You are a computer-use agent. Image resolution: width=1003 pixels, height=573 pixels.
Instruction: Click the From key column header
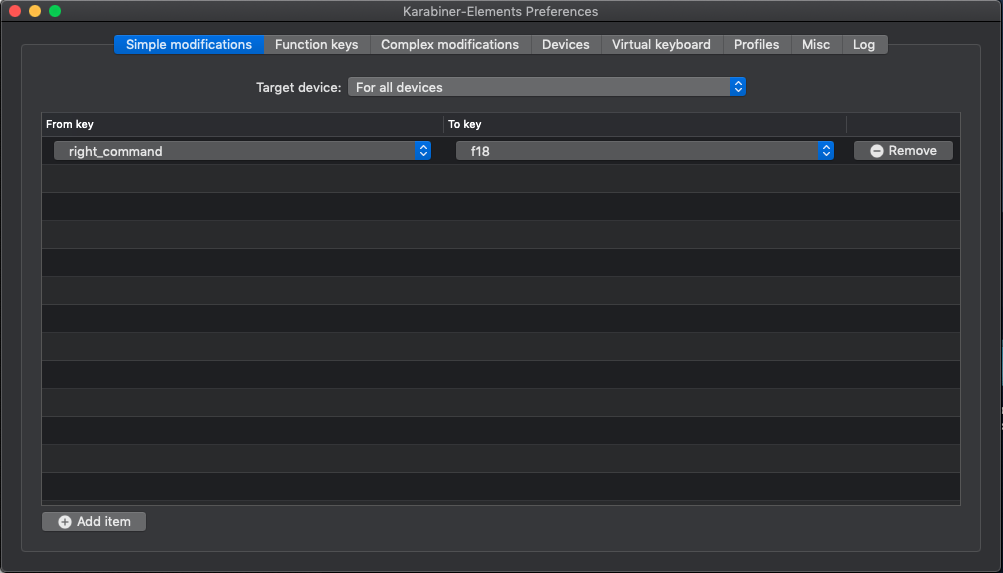coord(242,125)
